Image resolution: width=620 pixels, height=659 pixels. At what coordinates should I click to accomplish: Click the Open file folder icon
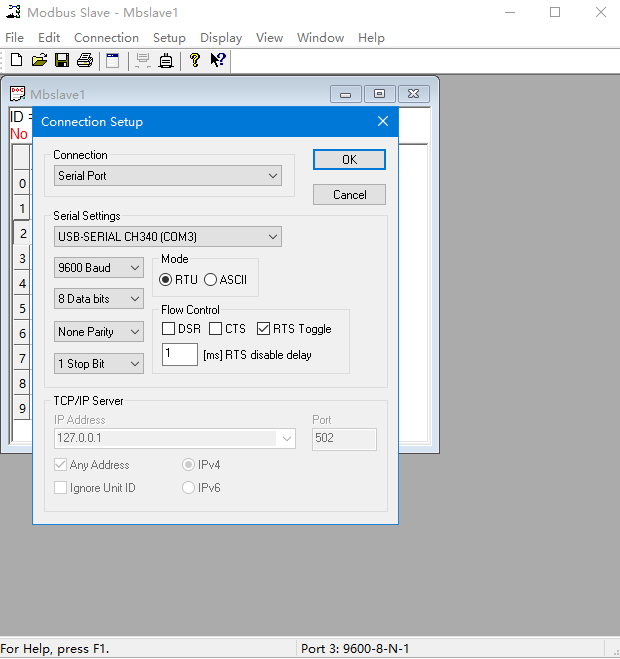tap(39, 61)
